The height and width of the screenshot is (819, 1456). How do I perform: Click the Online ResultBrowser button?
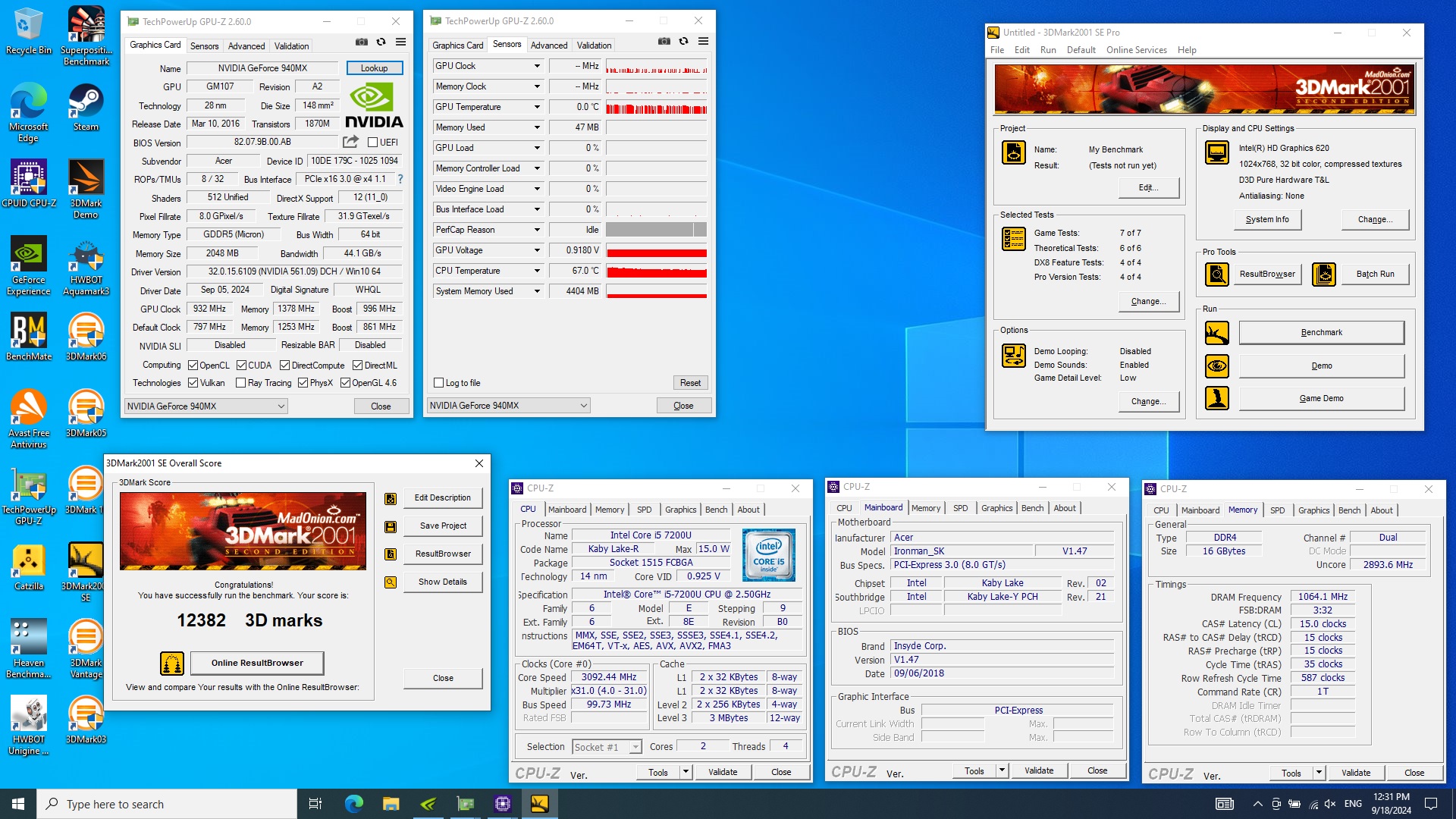coord(257,663)
